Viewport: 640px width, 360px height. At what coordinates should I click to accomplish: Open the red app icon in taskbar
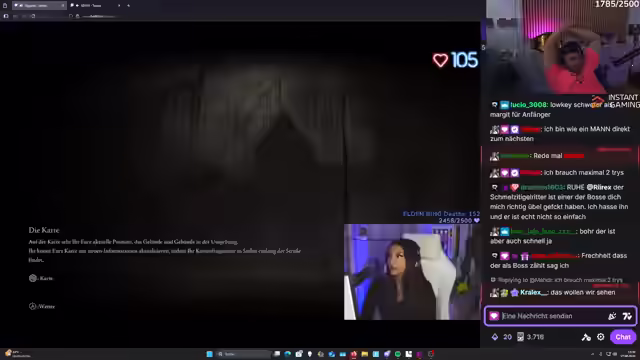(x=354, y=354)
